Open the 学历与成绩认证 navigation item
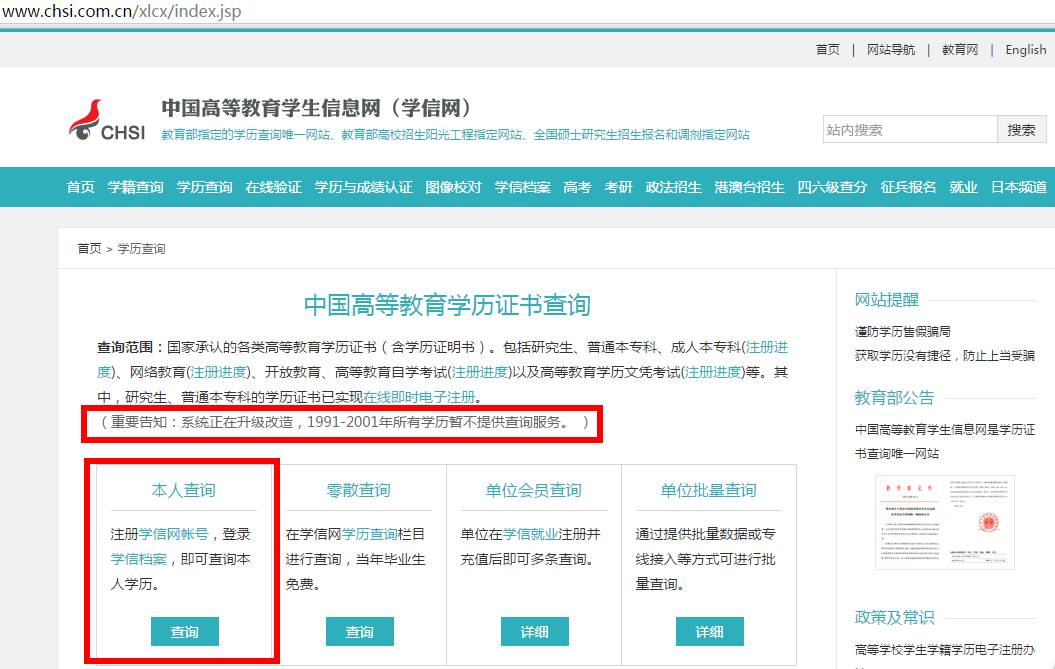The image size is (1055, 669). pyautogui.click(x=364, y=187)
